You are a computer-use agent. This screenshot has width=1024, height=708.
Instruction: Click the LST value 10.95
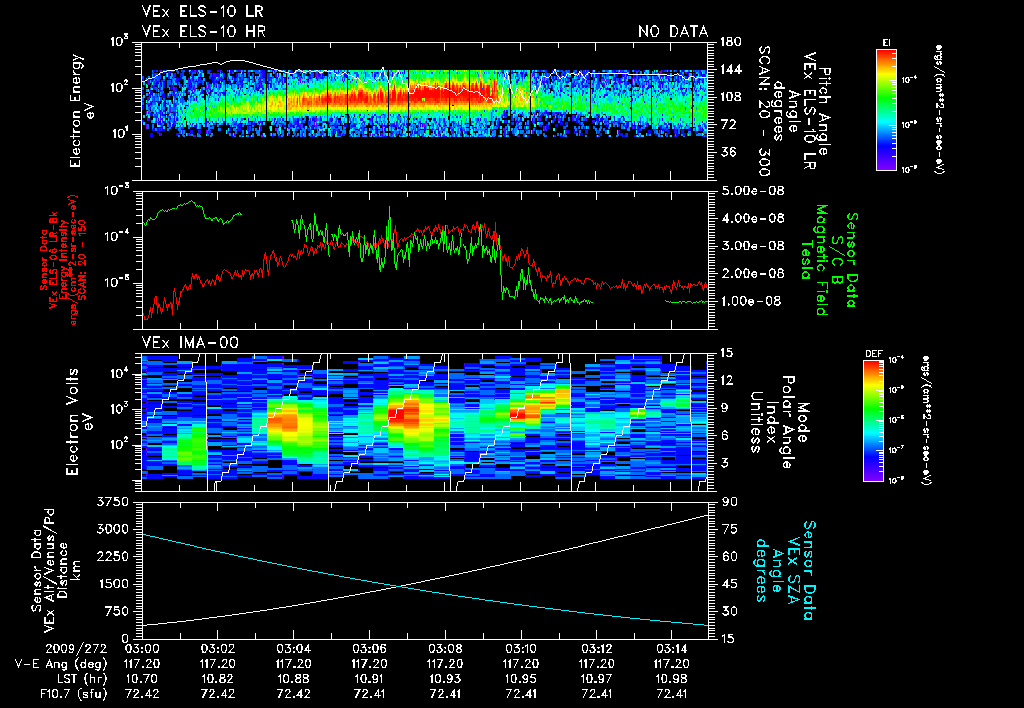pyautogui.click(x=521, y=679)
